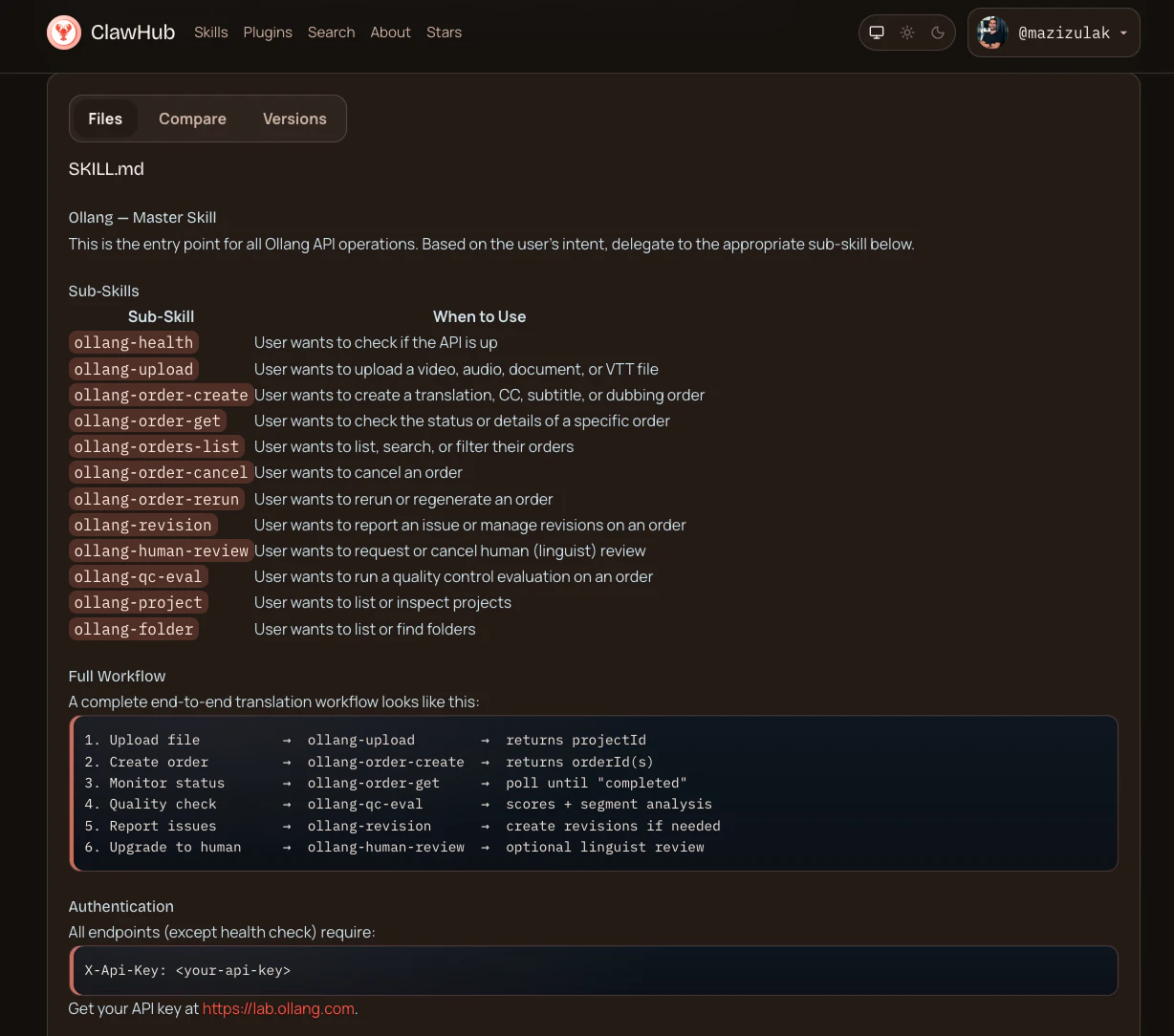Switch to the Versions tab

click(x=294, y=119)
